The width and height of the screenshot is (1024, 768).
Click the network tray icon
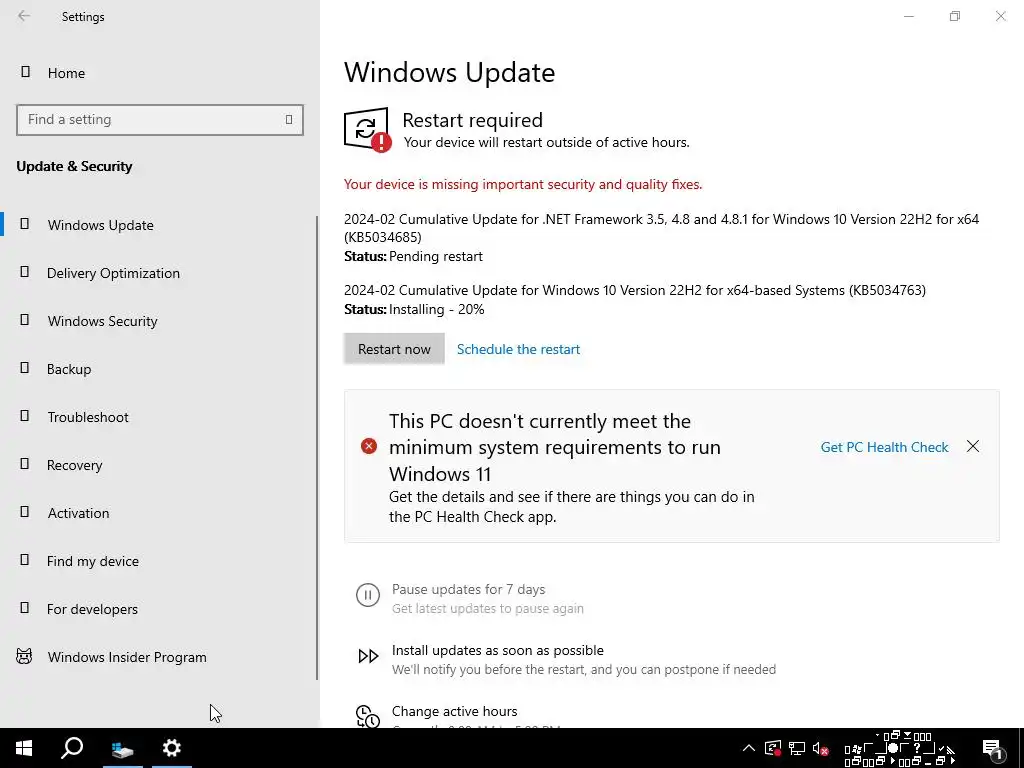[796, 748]
